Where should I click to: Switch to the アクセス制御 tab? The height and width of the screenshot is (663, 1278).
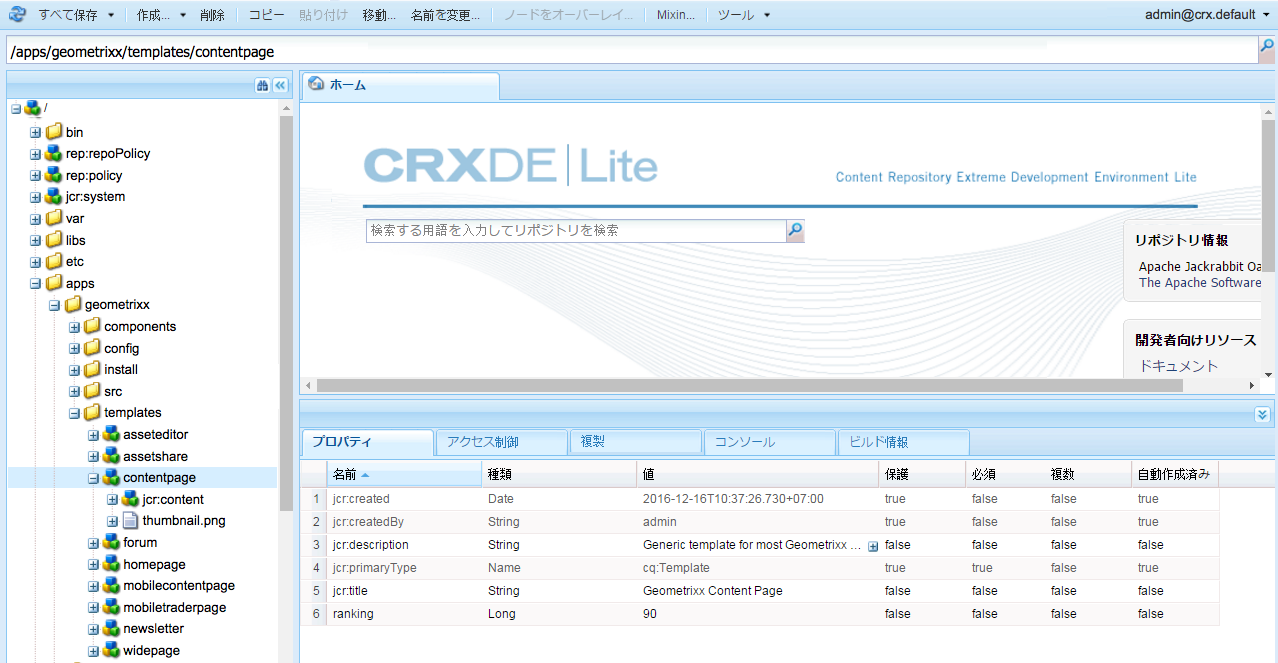[502, 442]
